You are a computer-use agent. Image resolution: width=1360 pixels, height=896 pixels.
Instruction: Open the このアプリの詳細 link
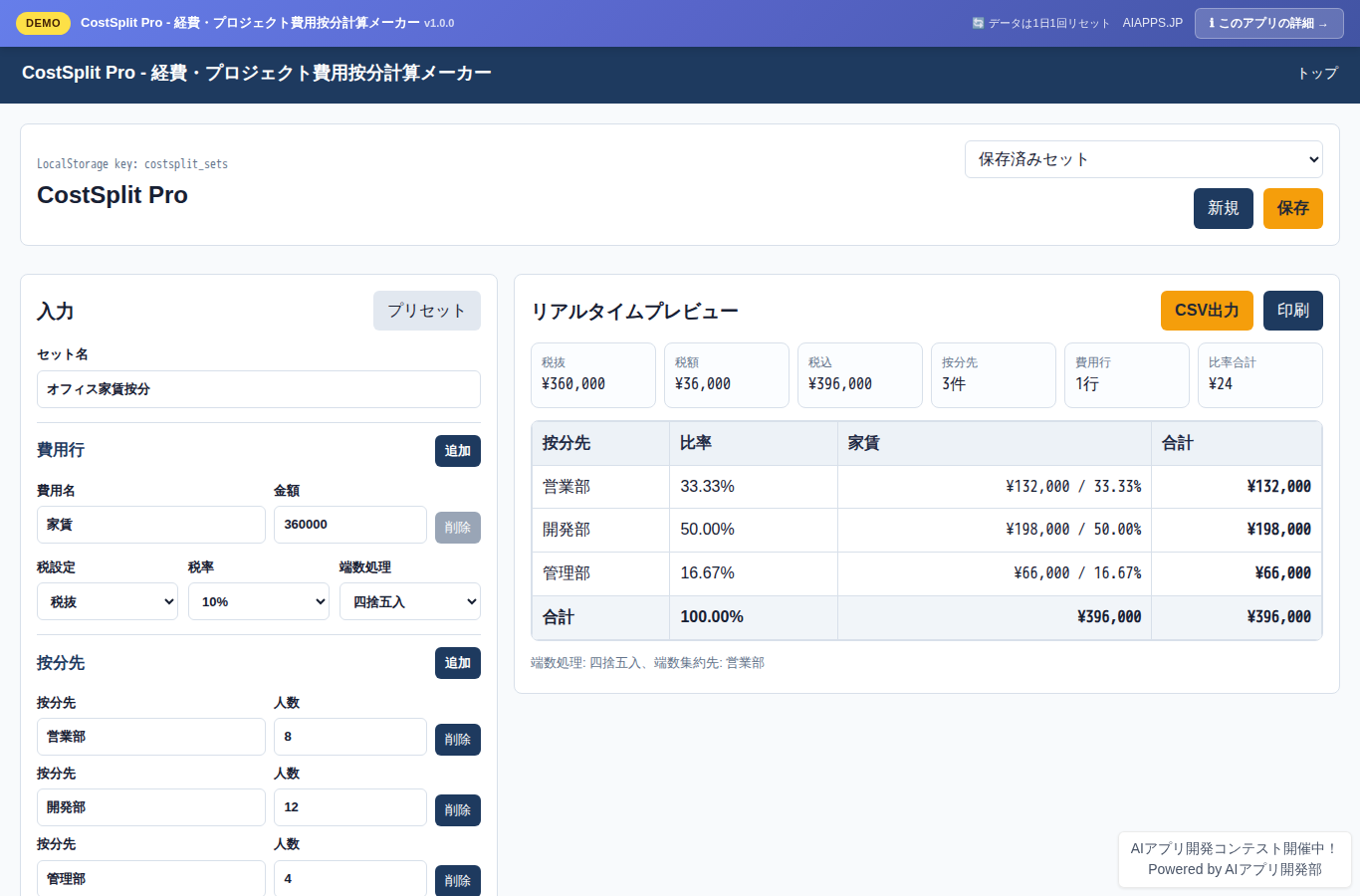pyautogui.click(x=1268, y=23)
